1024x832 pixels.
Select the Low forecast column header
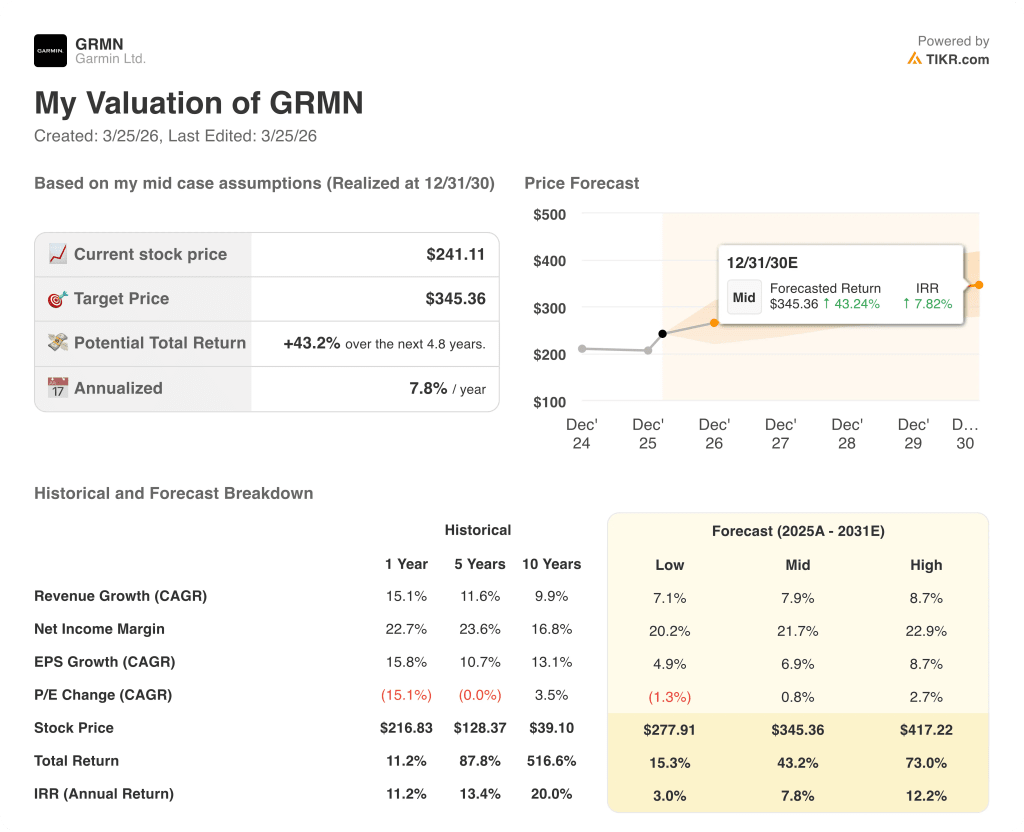(669, 565)
